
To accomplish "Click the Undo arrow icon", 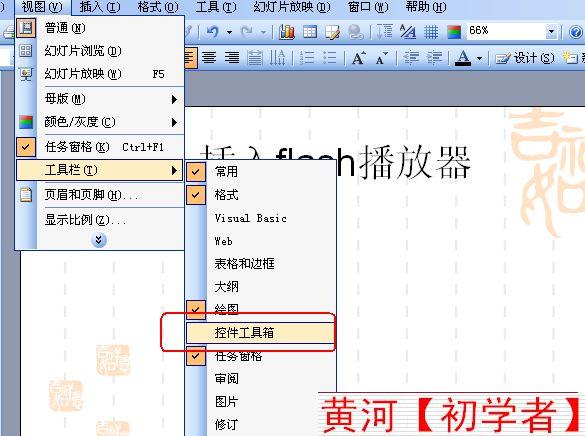I will pyautogui.click(x=213, y=32).
